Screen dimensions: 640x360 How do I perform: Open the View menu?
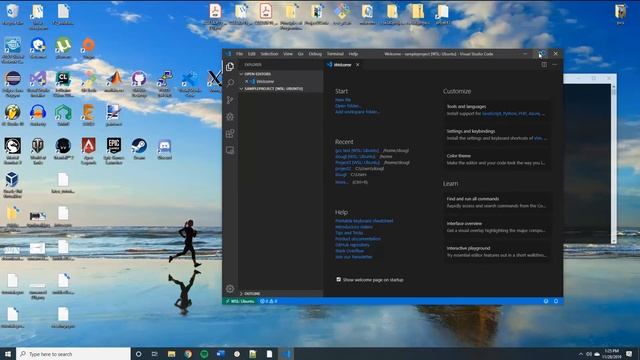click(288, 54)
